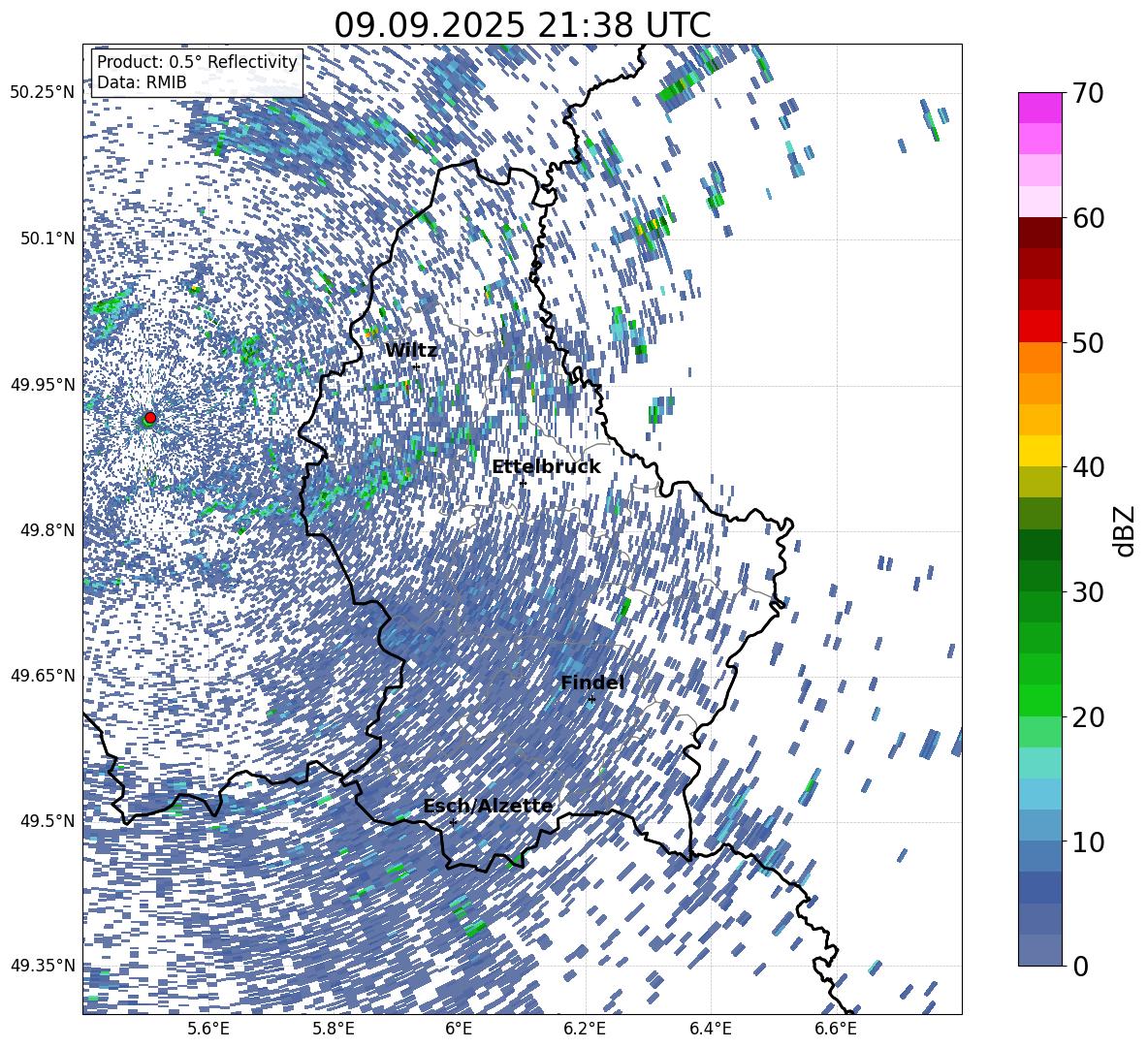The width and height of the screenshot is (1148, 1048).
Task: Click the colorbar tick label 40
Action: [1088, 467]
